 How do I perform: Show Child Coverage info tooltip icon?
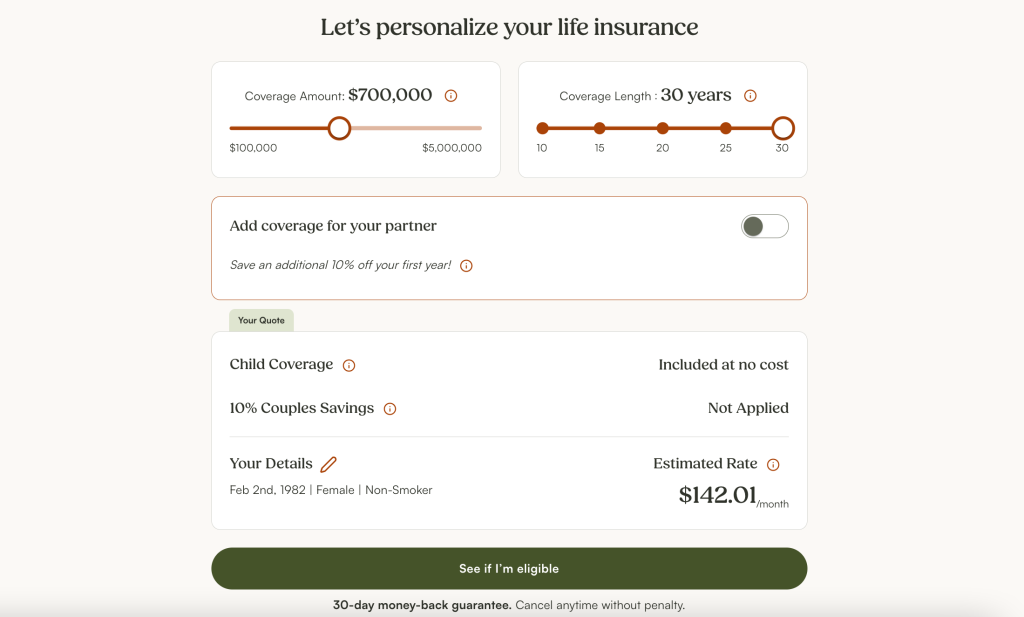tap(349, 365)
